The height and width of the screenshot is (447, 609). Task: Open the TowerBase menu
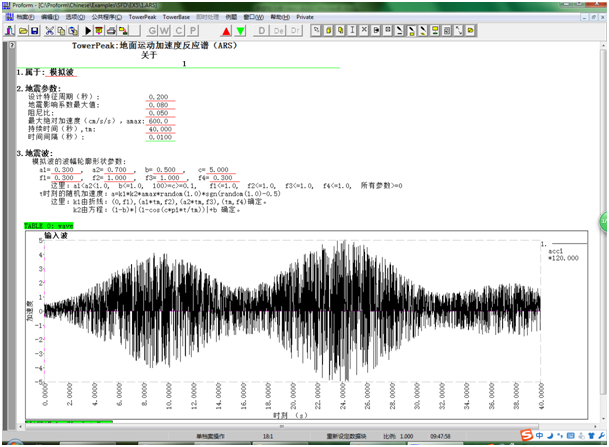click(176, 17)
